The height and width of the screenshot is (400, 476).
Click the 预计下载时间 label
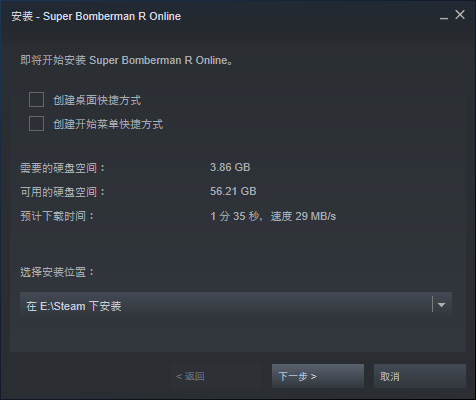pyautogui.click(x=57, y=216)
